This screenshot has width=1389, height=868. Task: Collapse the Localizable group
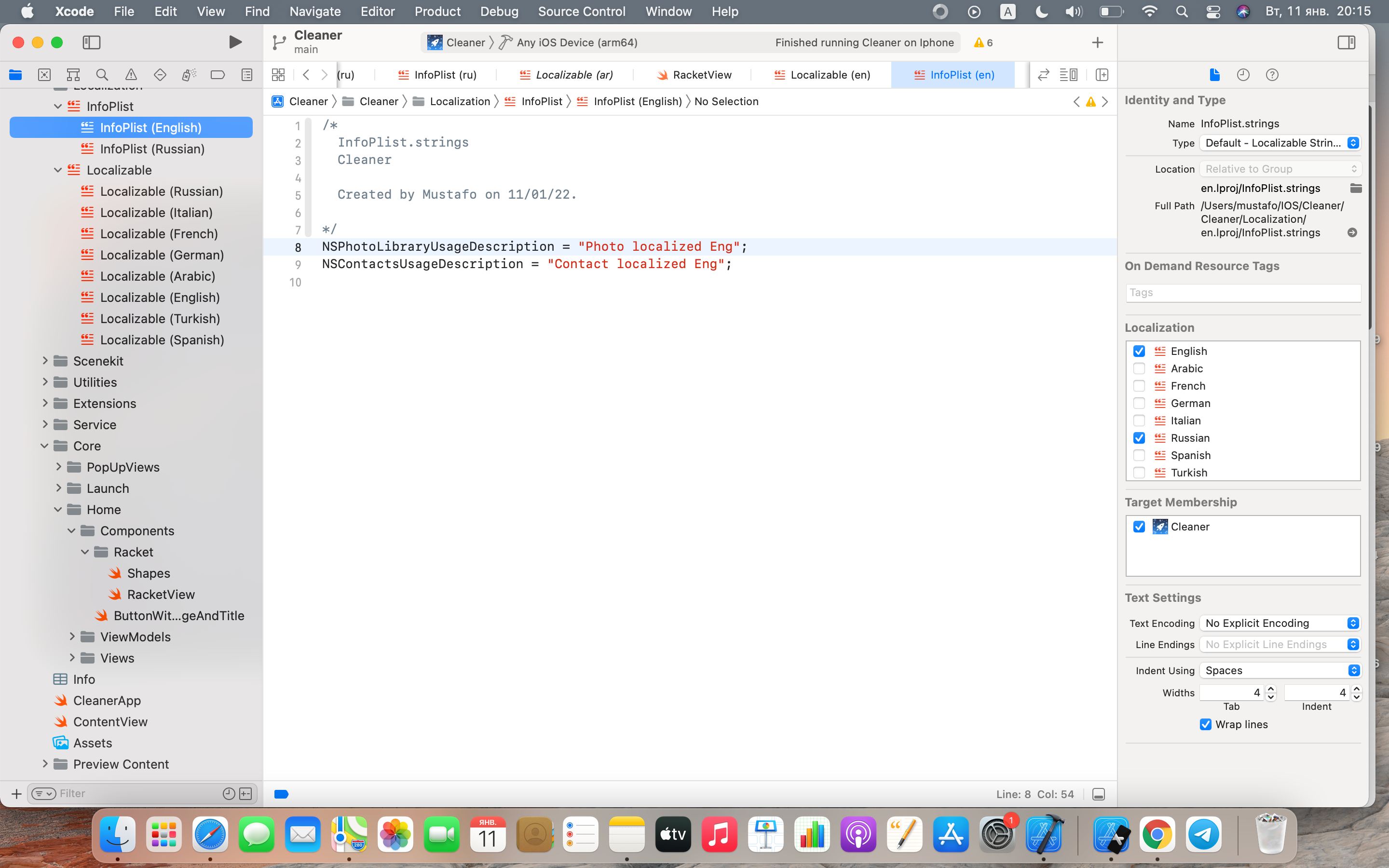(57, 170)
